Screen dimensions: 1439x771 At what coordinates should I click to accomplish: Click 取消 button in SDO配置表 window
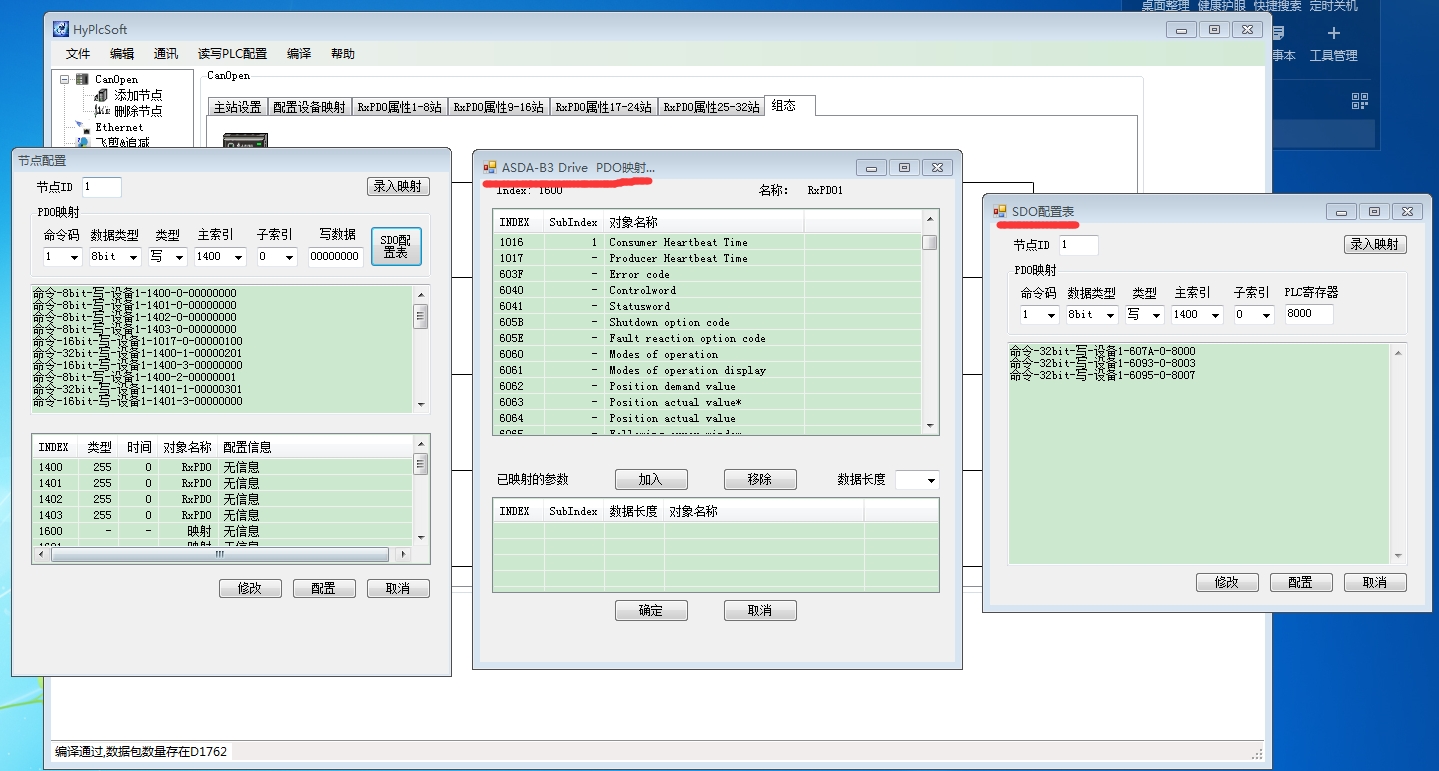coord(1375,582)
